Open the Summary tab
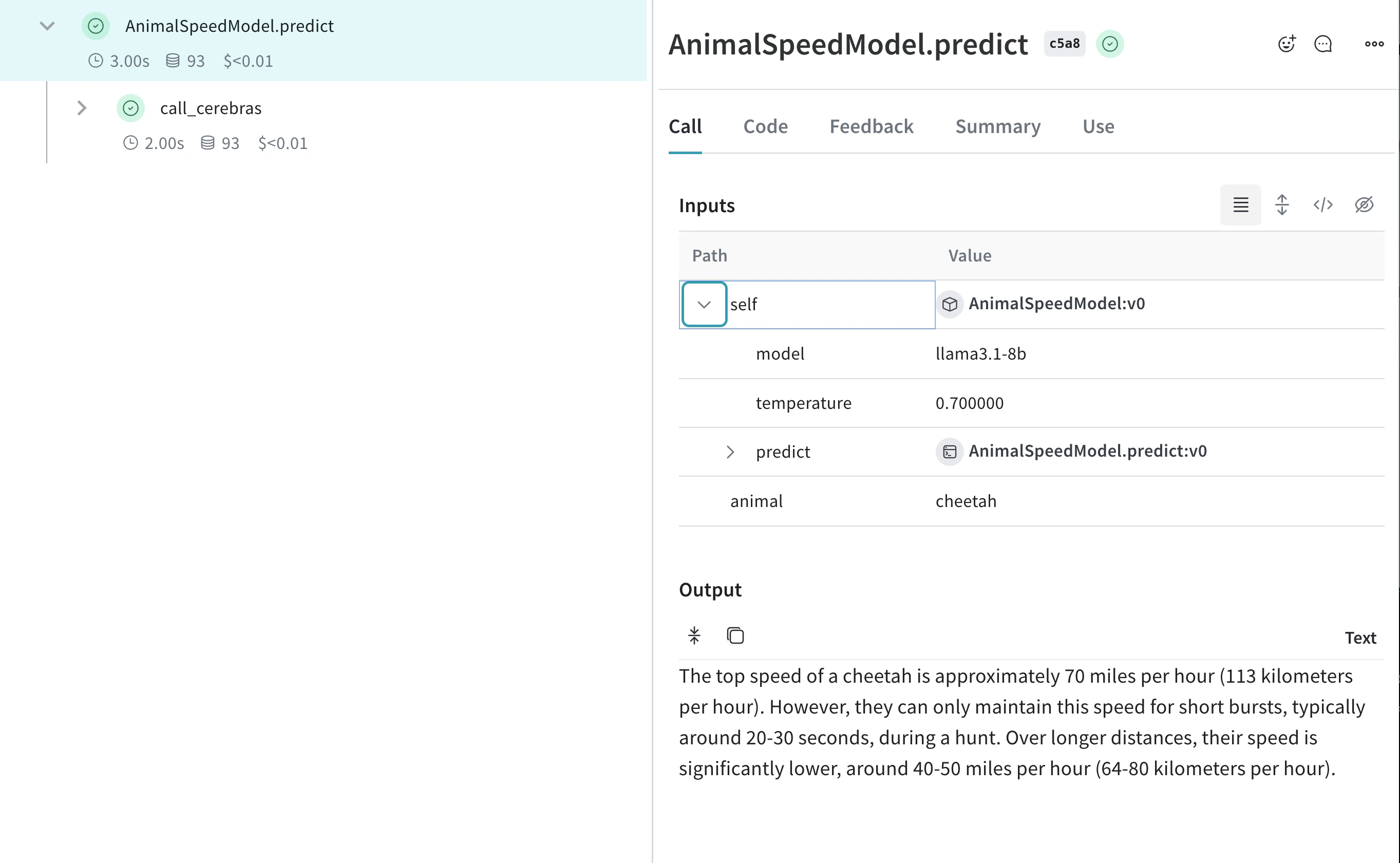Screen dimensions: 1400x863 click(x=997, y=126)
